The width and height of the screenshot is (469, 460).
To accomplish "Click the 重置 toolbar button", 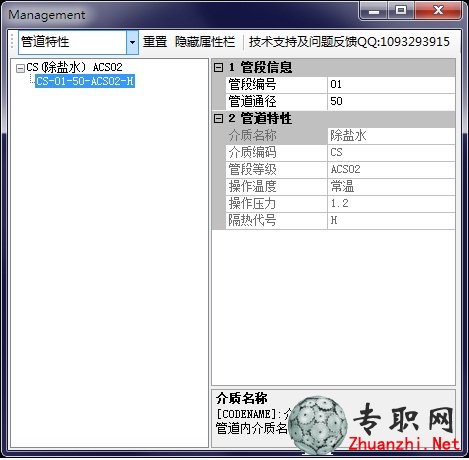I will (155, 42).
